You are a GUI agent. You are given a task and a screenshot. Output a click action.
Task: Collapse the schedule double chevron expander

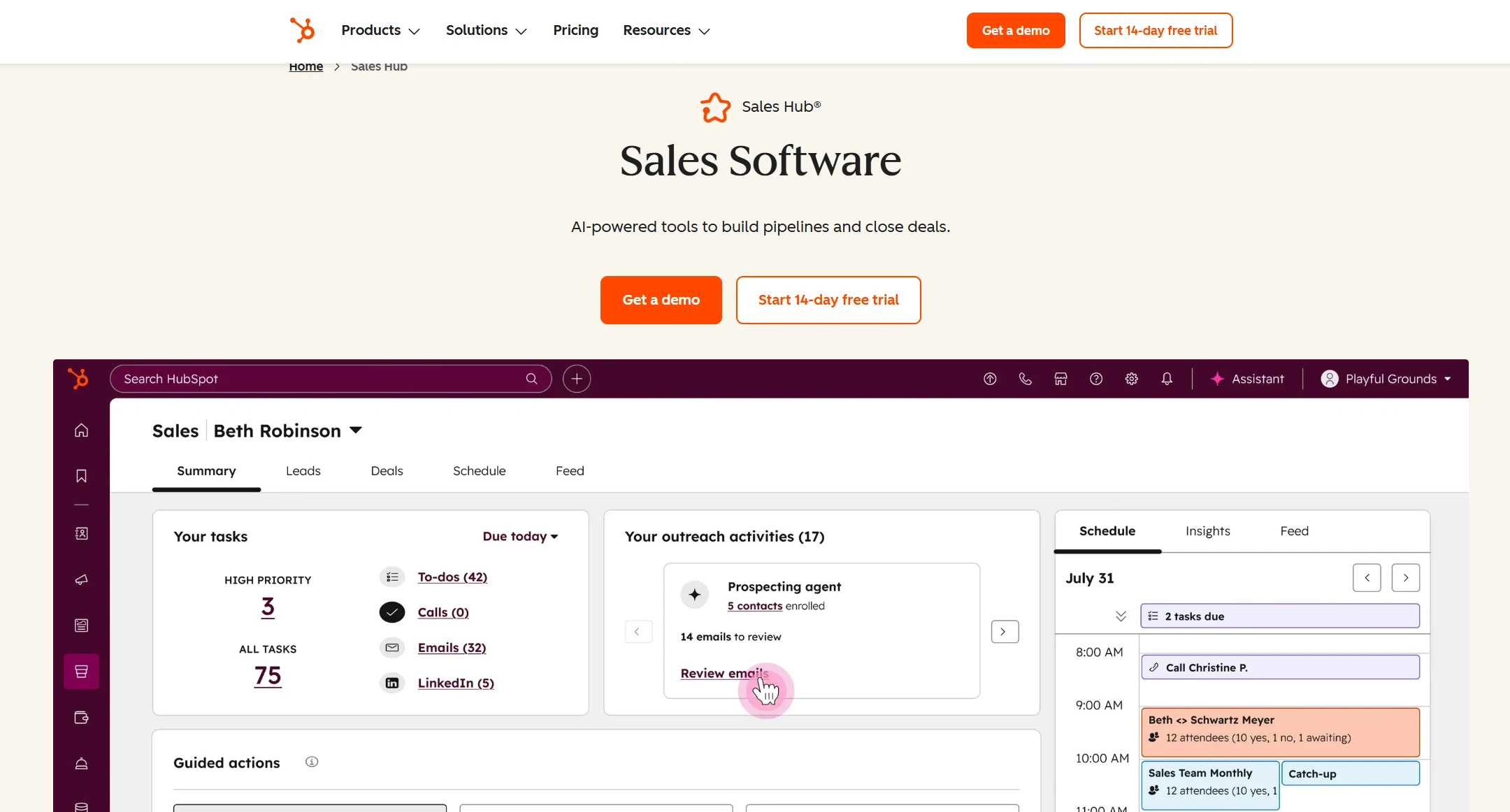coord(1121,616)
